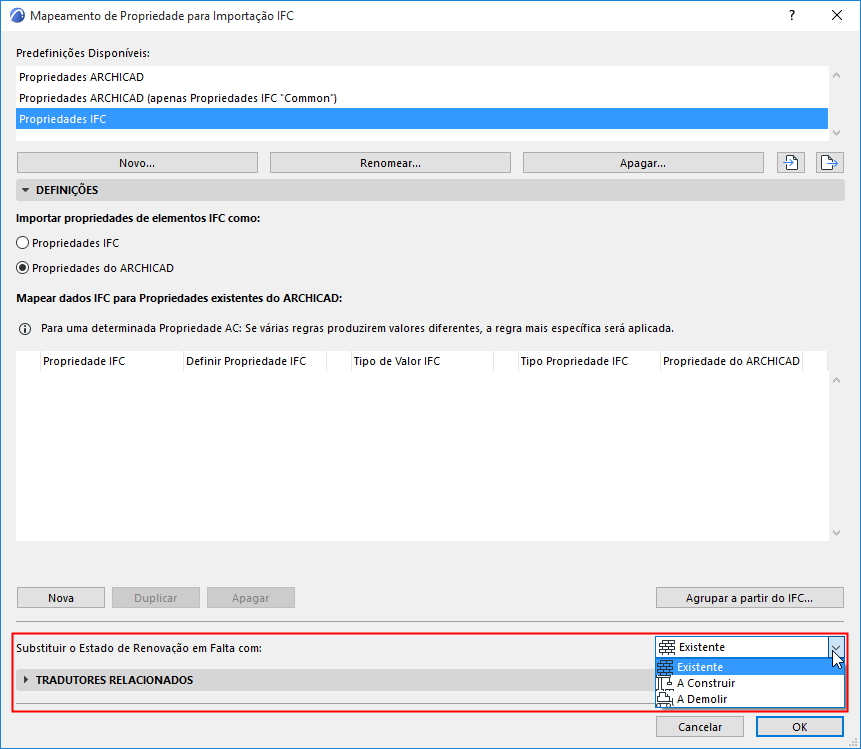Viewport: 861px width, 749px height.
Task: Click the 'Renomear...' button
Action: 390,163
